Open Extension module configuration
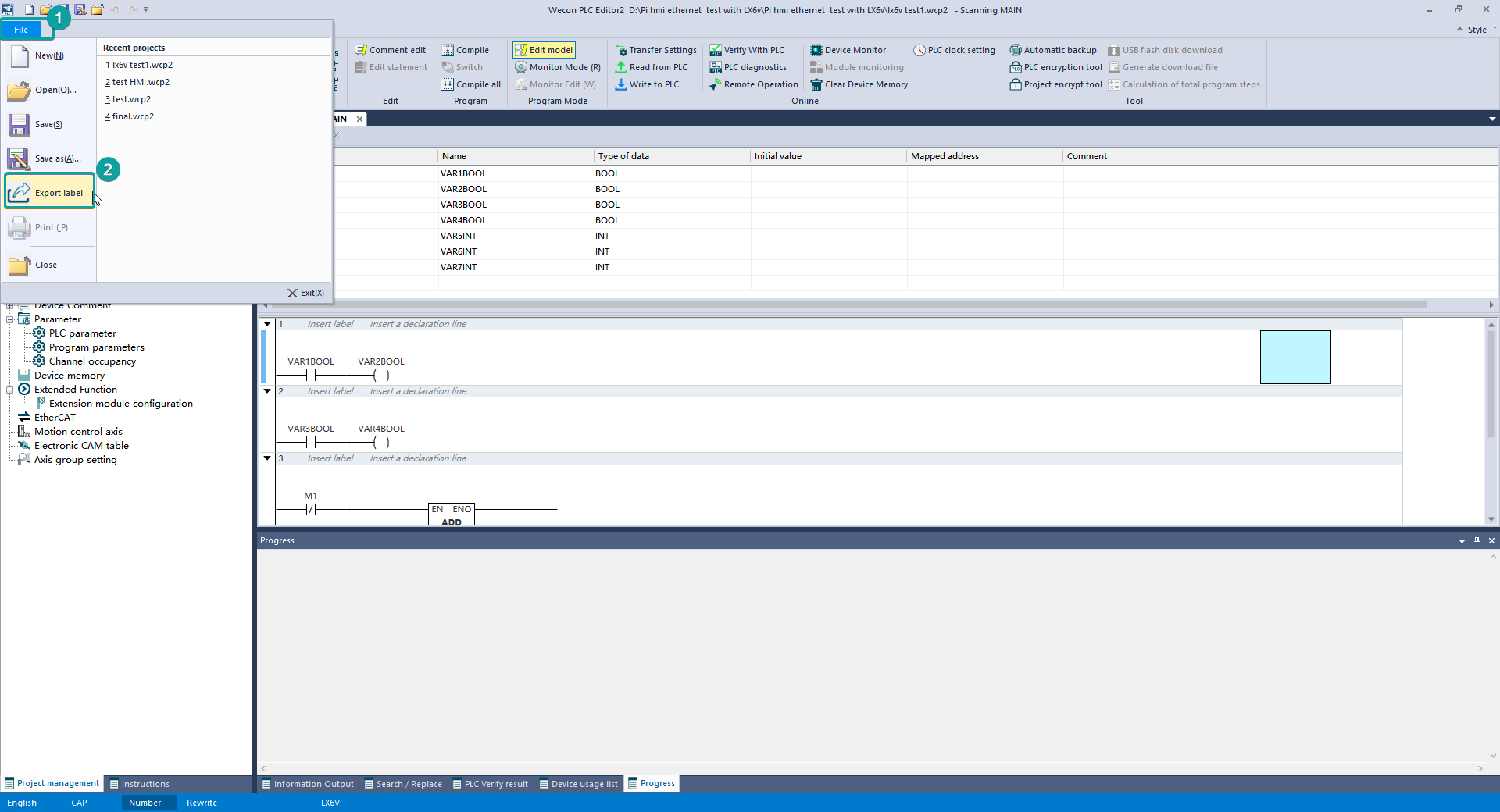The width and height of the screenshot is (1500, 812). pyautogui.click(x=120, y=404)
